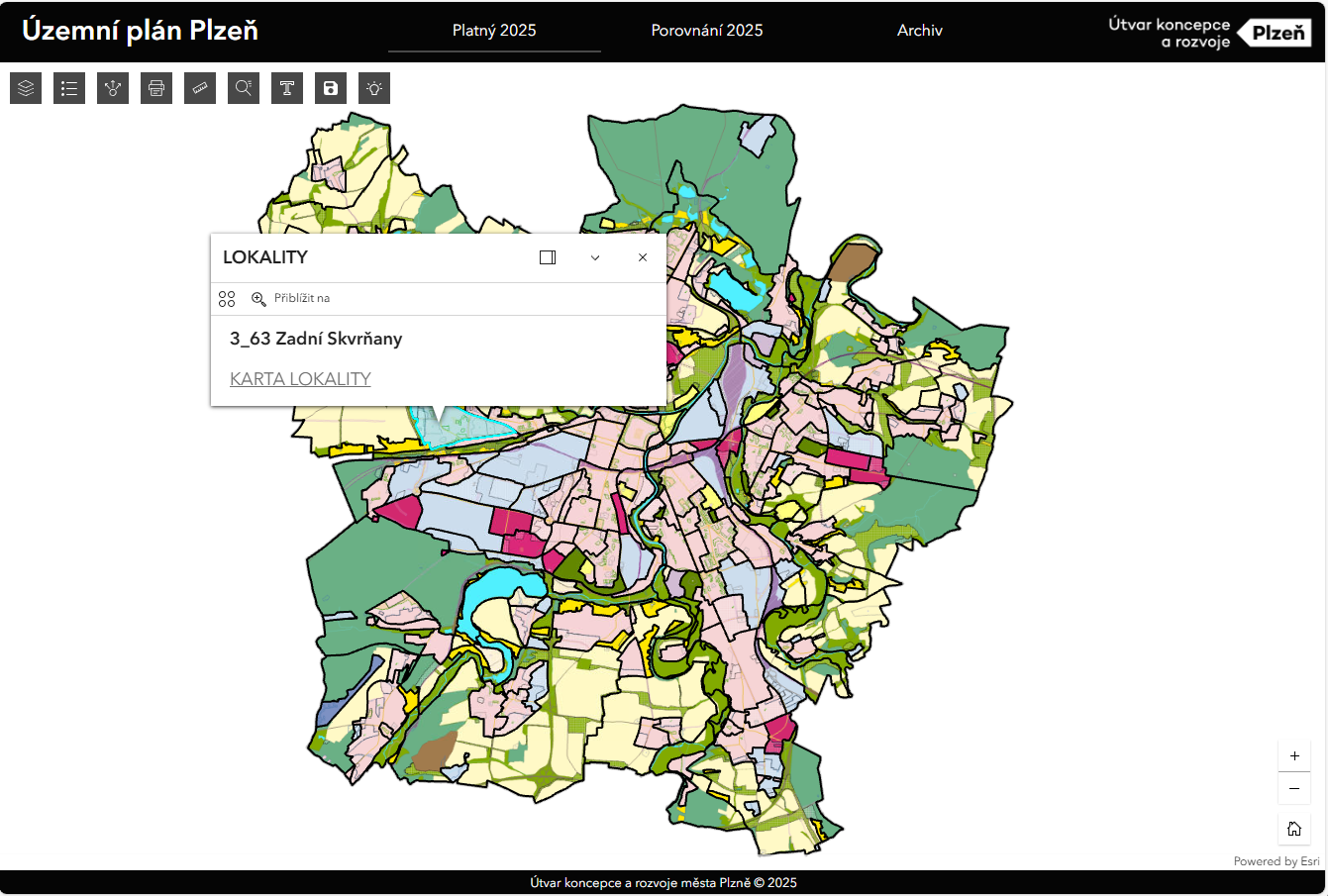Click the save floppy disk icon
The height and width of the screenshot is (896, 1328).
click(331, 88)
